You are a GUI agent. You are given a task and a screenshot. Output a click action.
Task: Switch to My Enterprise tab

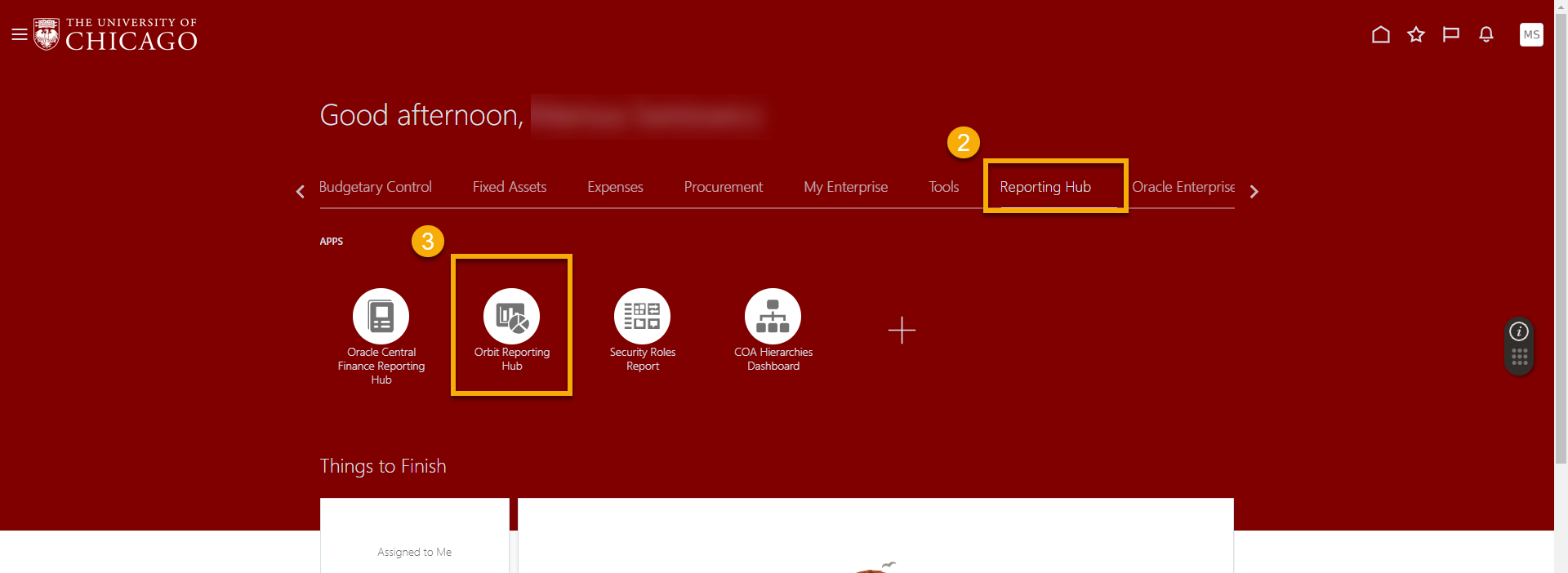pos(845,187)
